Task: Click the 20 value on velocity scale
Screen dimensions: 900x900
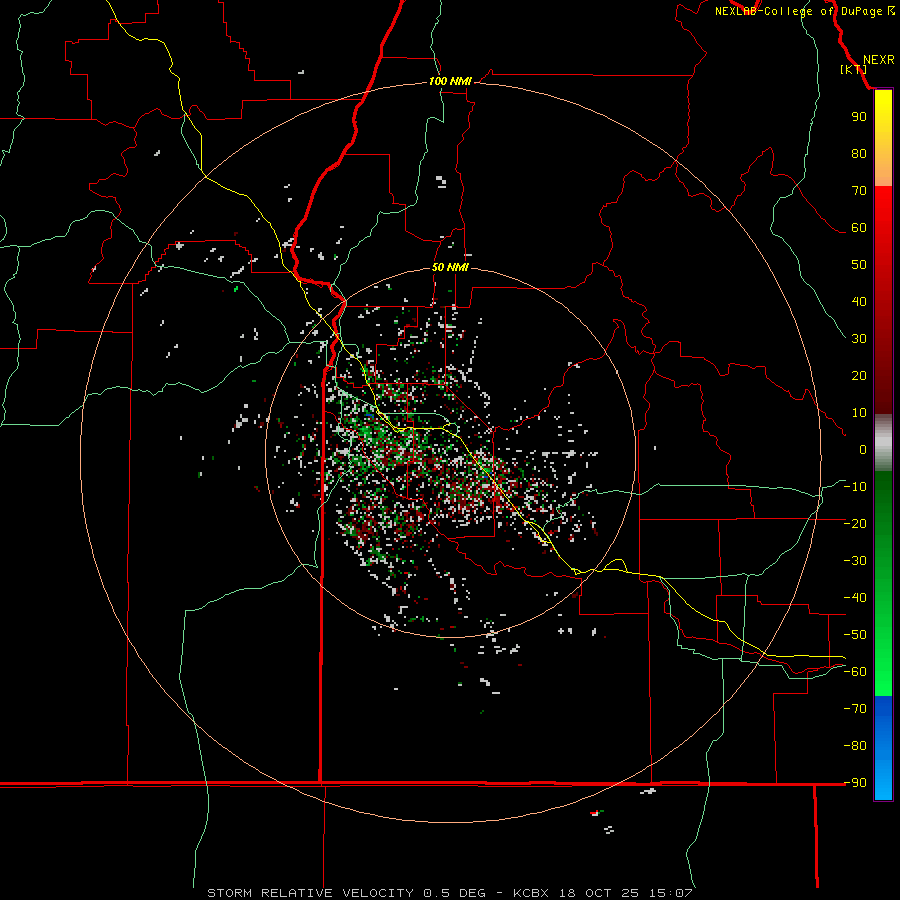Action: coord(859,376)
